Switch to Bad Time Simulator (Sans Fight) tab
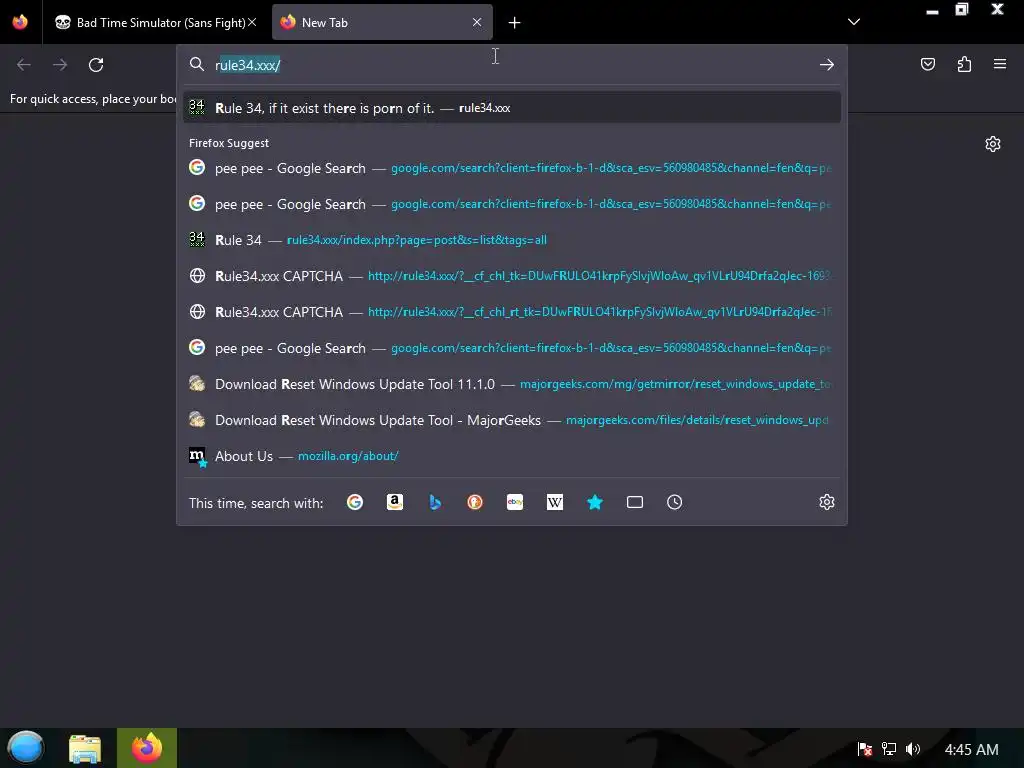 [155, 22]
